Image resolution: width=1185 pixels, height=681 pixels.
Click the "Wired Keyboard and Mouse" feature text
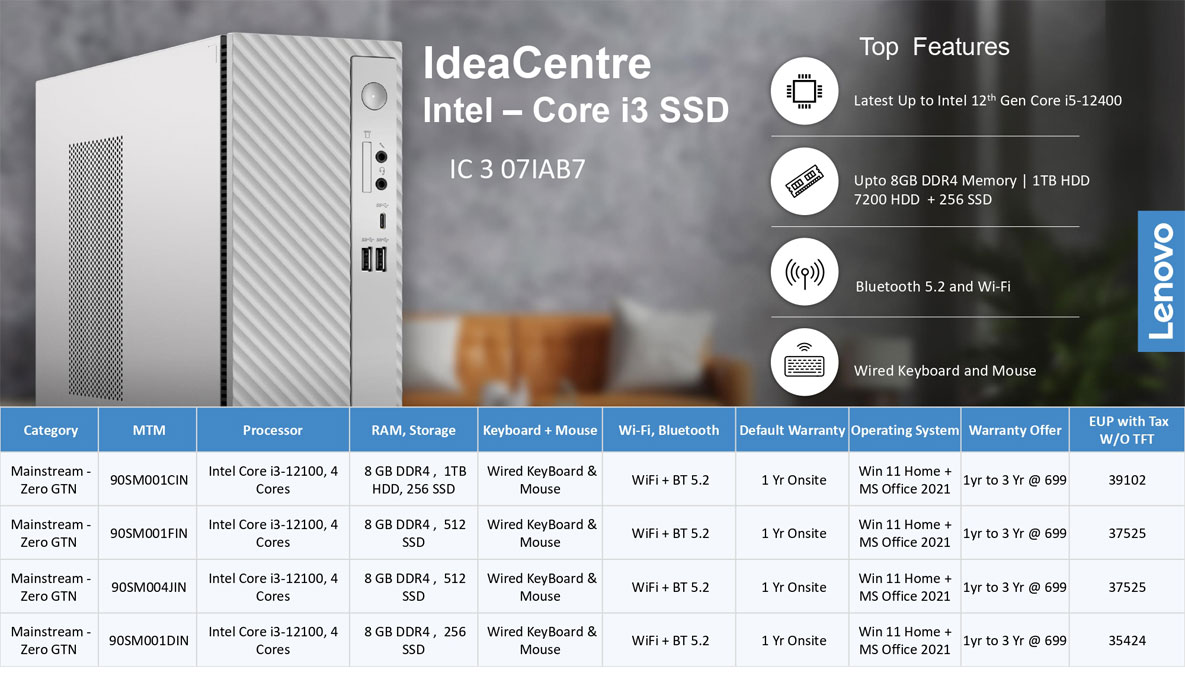tap(945, 370)
